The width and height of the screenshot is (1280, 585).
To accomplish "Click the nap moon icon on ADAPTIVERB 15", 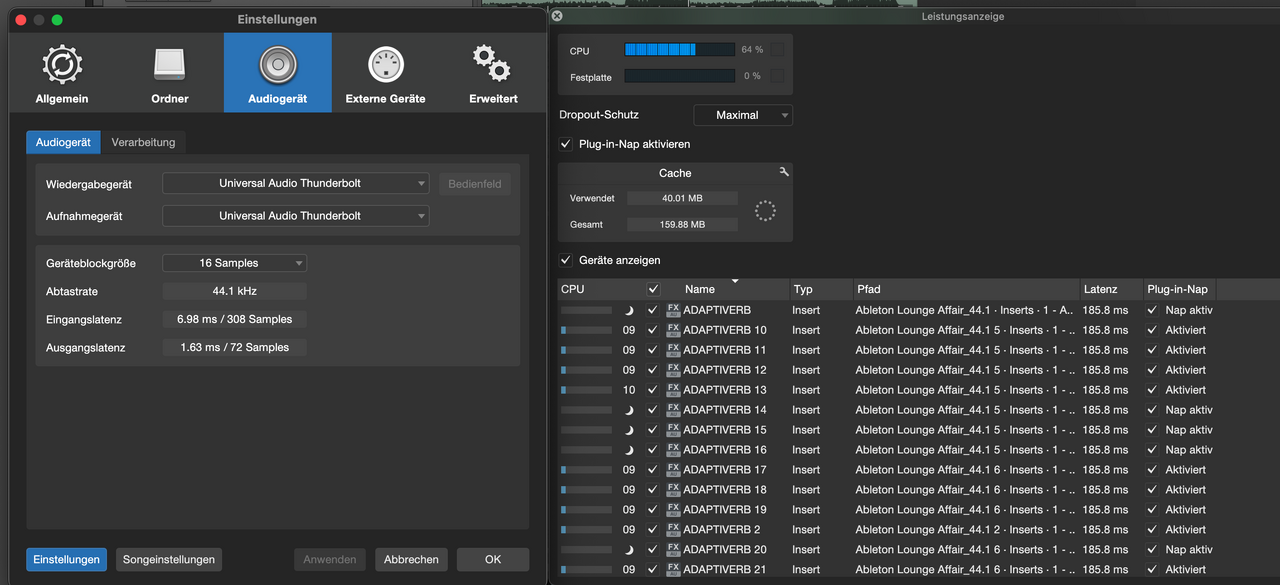I will (629, 430).
